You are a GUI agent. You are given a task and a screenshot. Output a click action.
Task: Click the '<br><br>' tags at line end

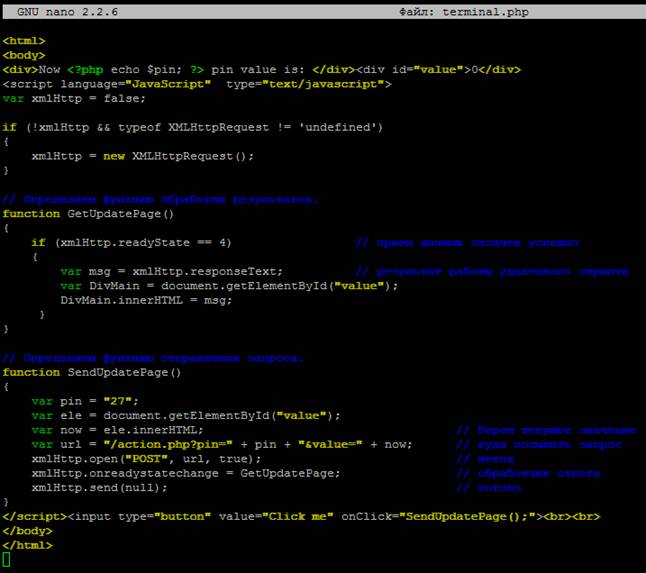tap(572, 517)
